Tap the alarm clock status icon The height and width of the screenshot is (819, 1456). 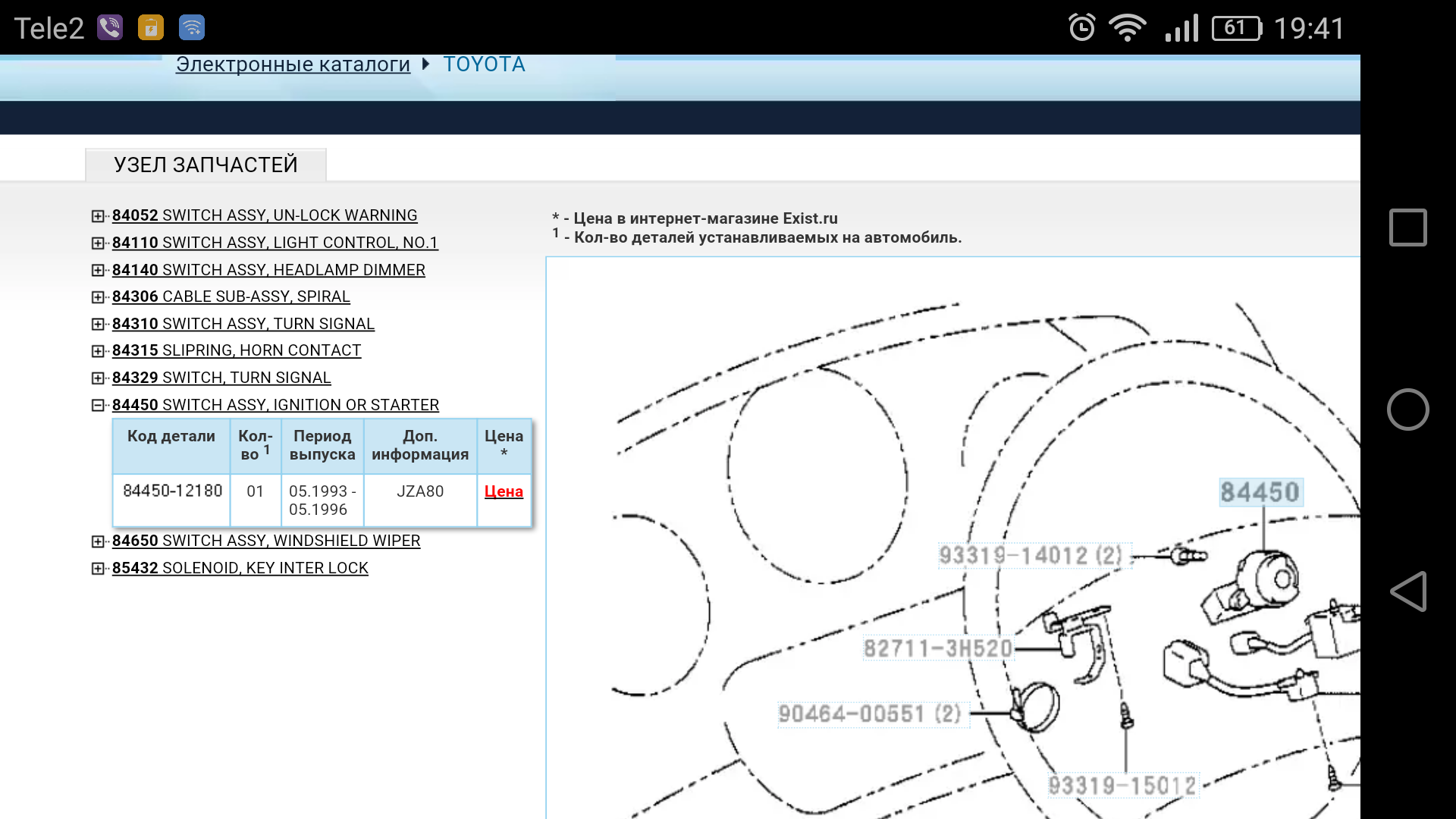click(x=1081, y=28)
